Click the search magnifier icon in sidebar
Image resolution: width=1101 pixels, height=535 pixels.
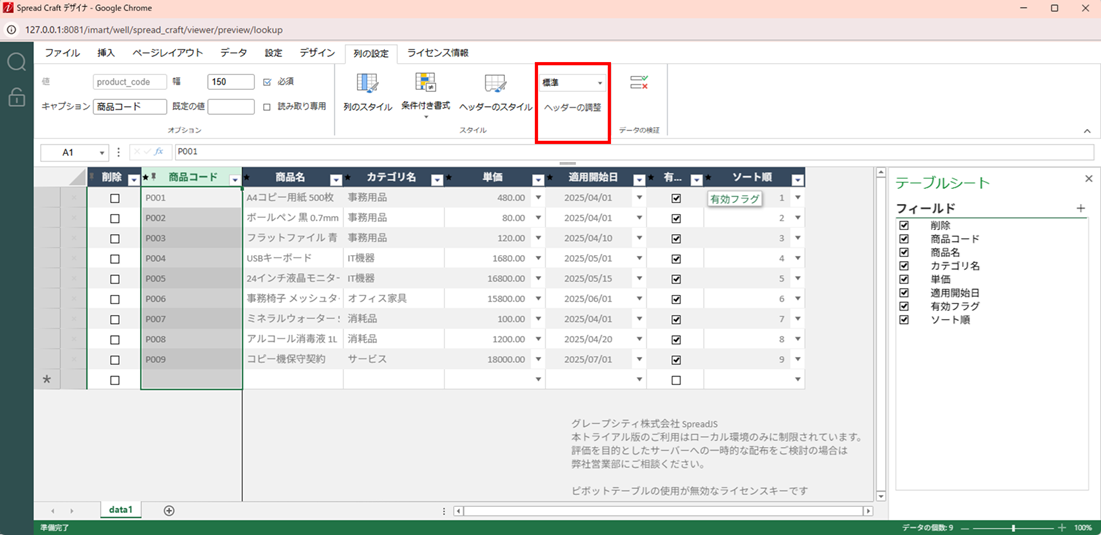16,62
